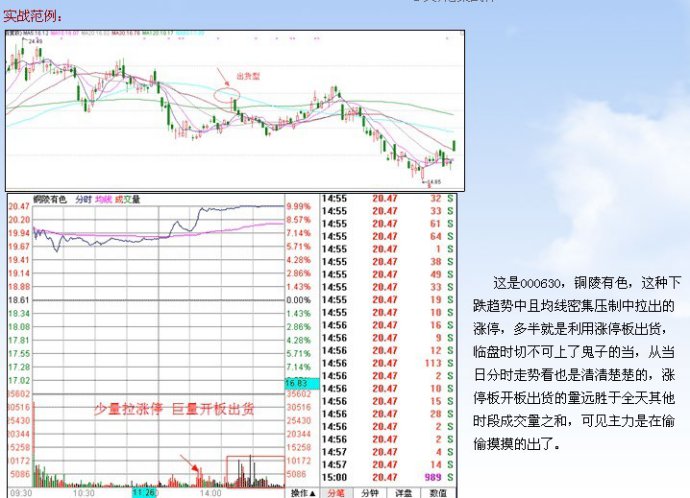Click the 20.47 top price axis label
The height and width of the screenshot is (498, 690).
click(x=19, y=206)
